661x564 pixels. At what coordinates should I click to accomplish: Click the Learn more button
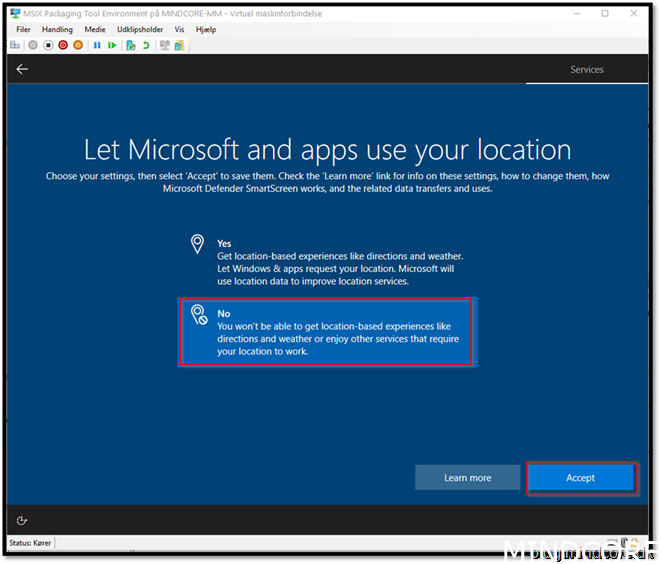click(x=467, y=477)
